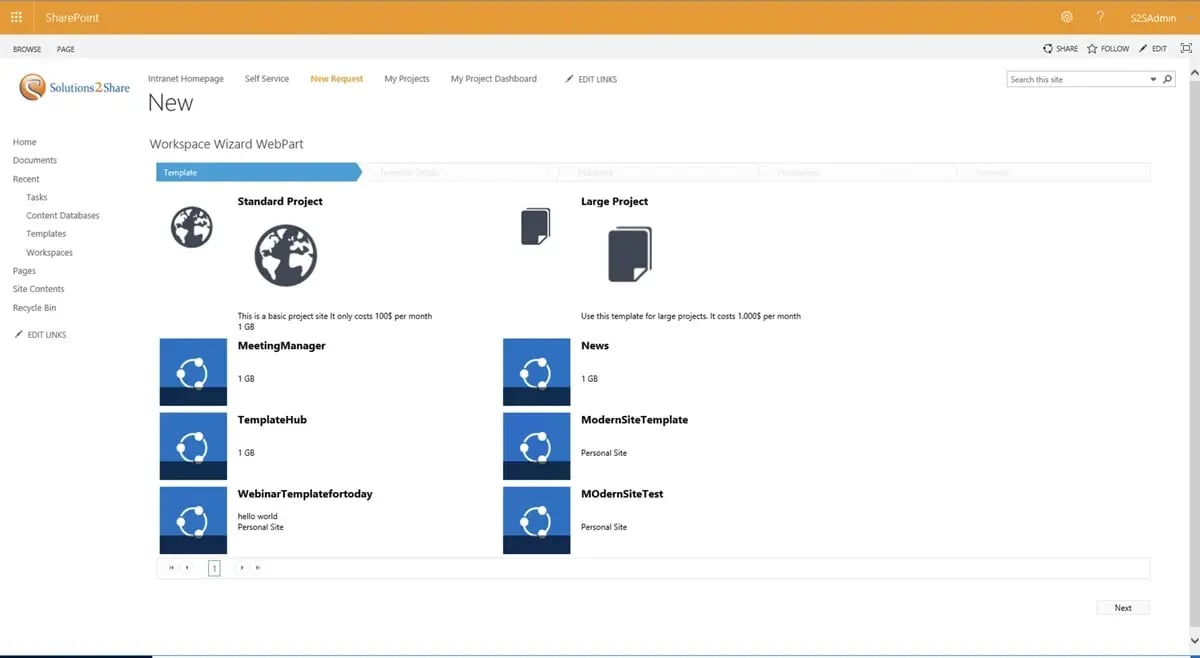Open My Project Dashboard navigation link
1200x658 pixels.
click(494, 78)
